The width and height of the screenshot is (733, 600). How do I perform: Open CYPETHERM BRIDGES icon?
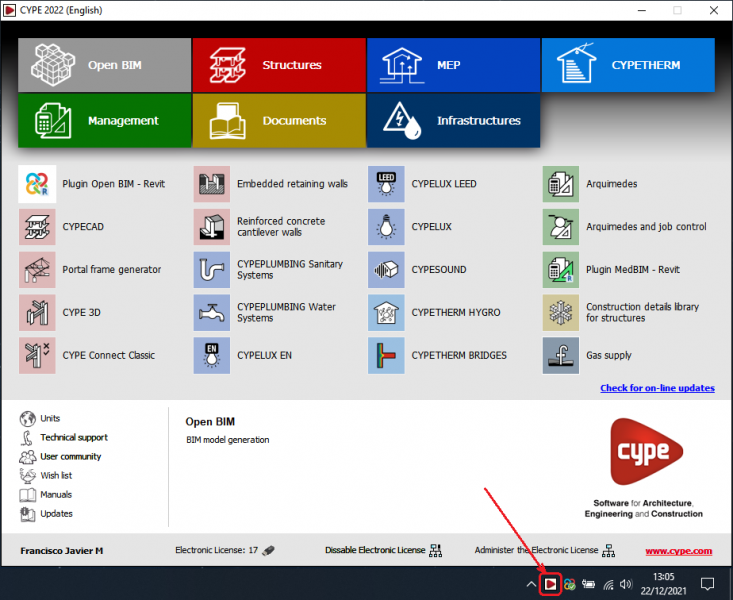click(386, 356)
